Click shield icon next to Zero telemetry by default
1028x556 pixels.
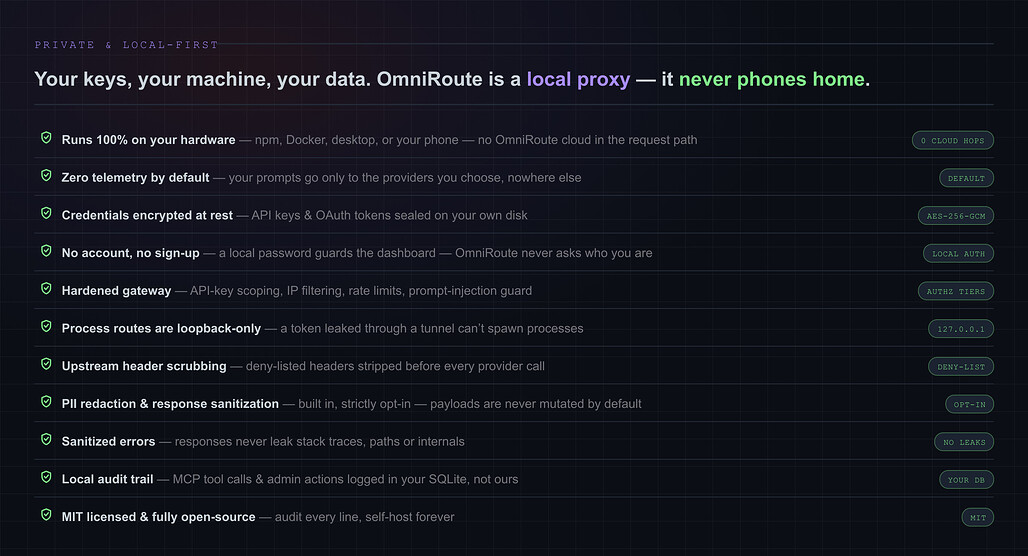tap(46, 176)
